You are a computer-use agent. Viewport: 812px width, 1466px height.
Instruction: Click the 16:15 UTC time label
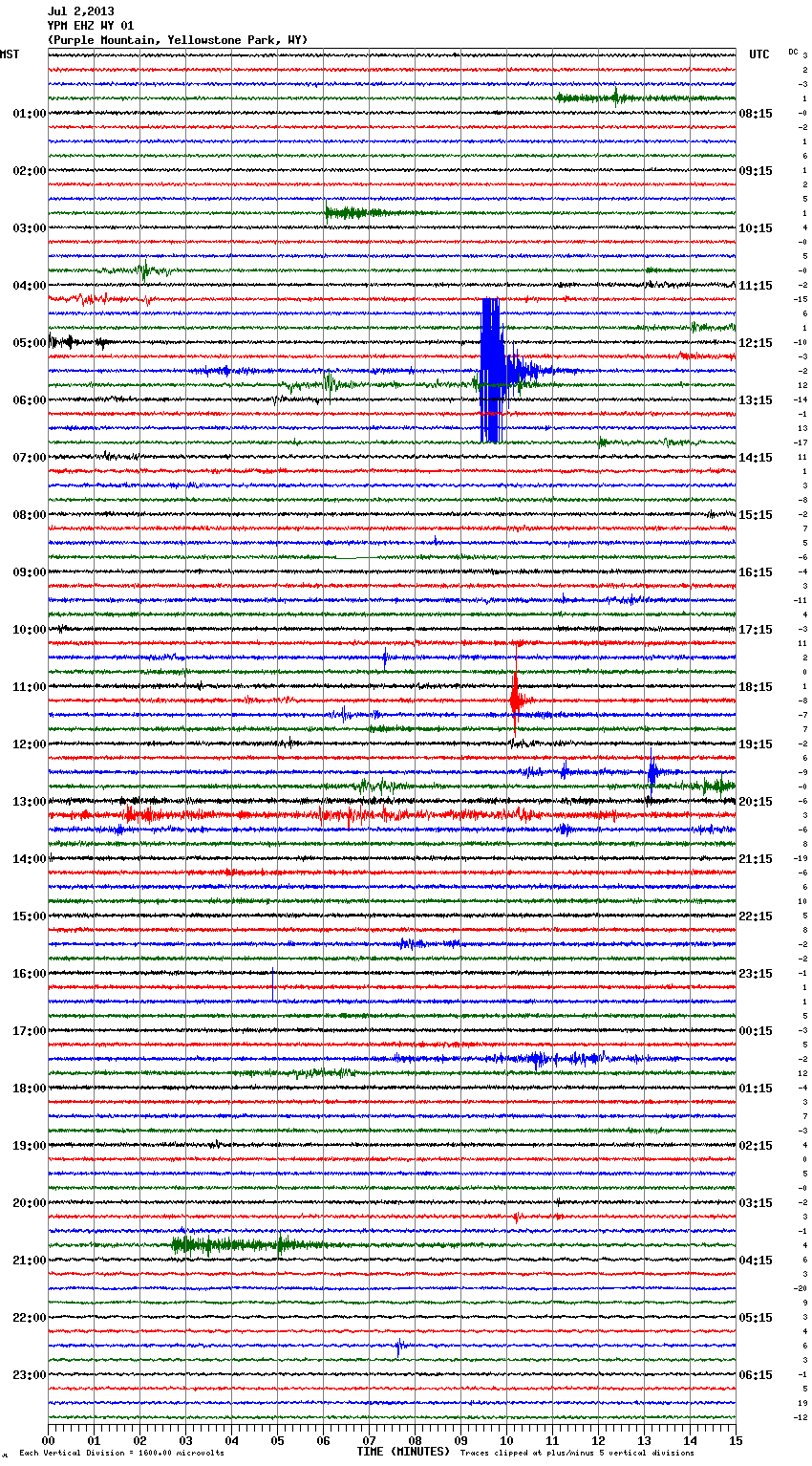point(756,572)
